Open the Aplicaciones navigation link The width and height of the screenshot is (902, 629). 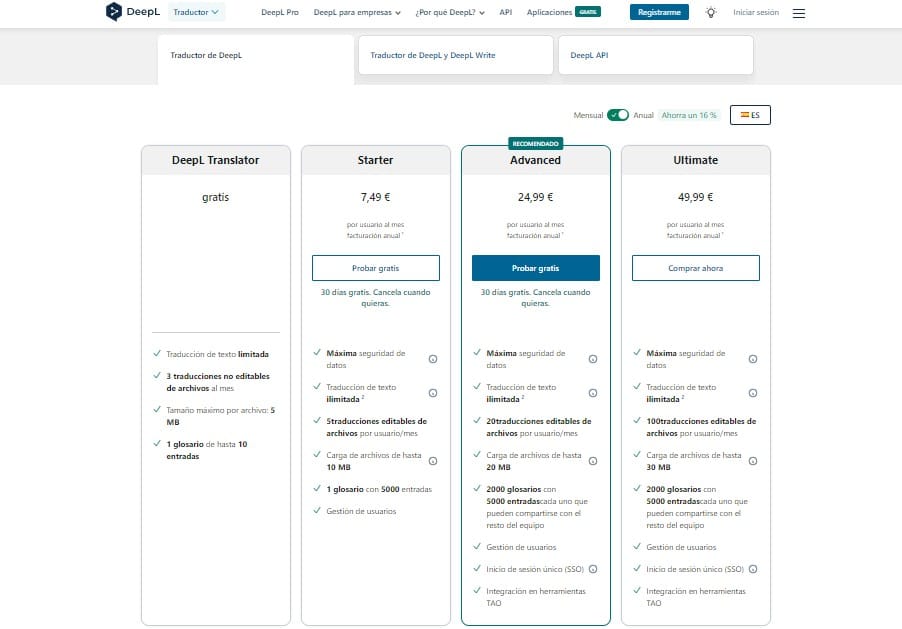[549, 12]
